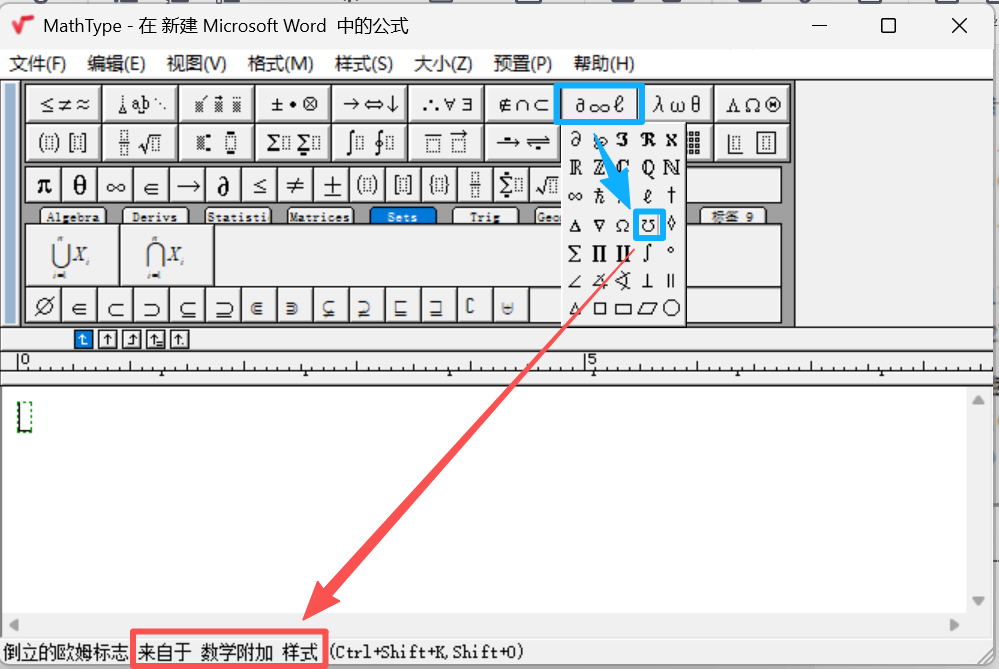
Task: Insert the indexed union expression
Action: (x=72, y=255)
